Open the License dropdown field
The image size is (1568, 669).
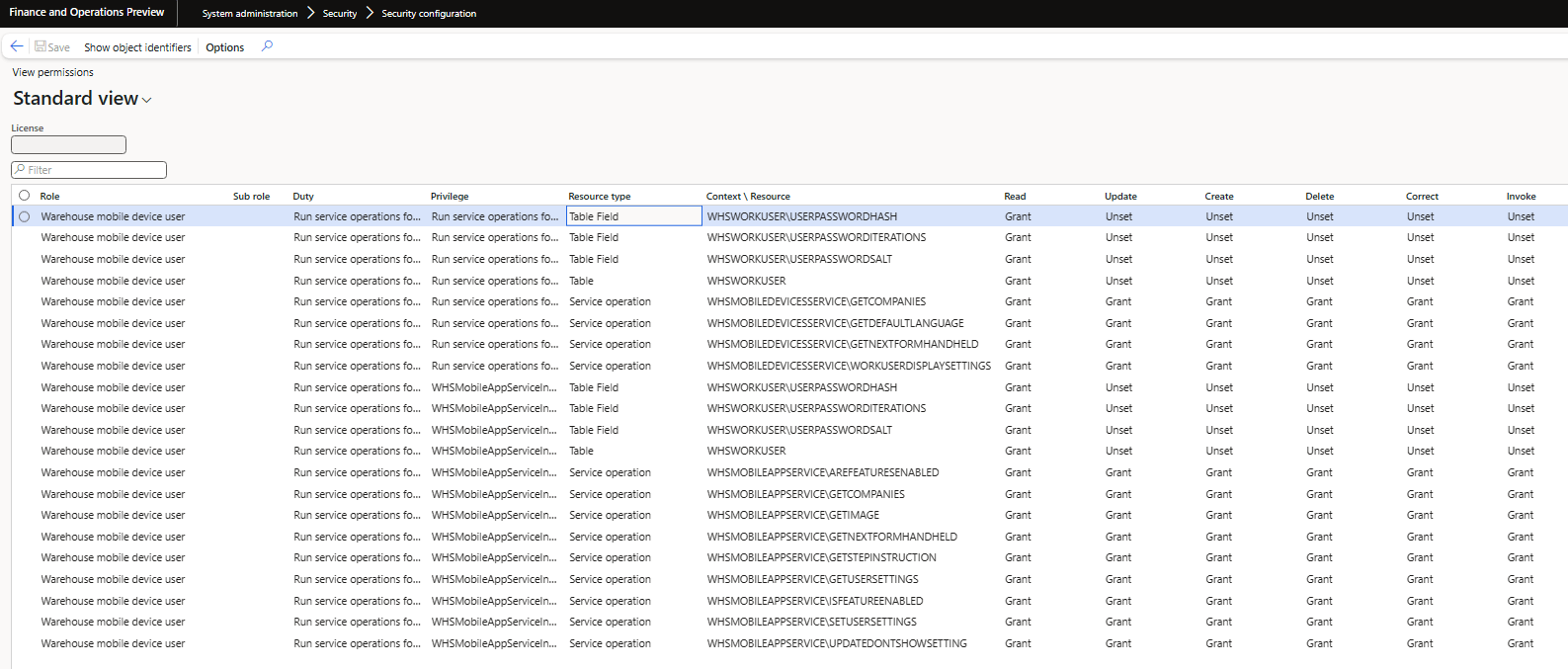(x=68, y=144)
